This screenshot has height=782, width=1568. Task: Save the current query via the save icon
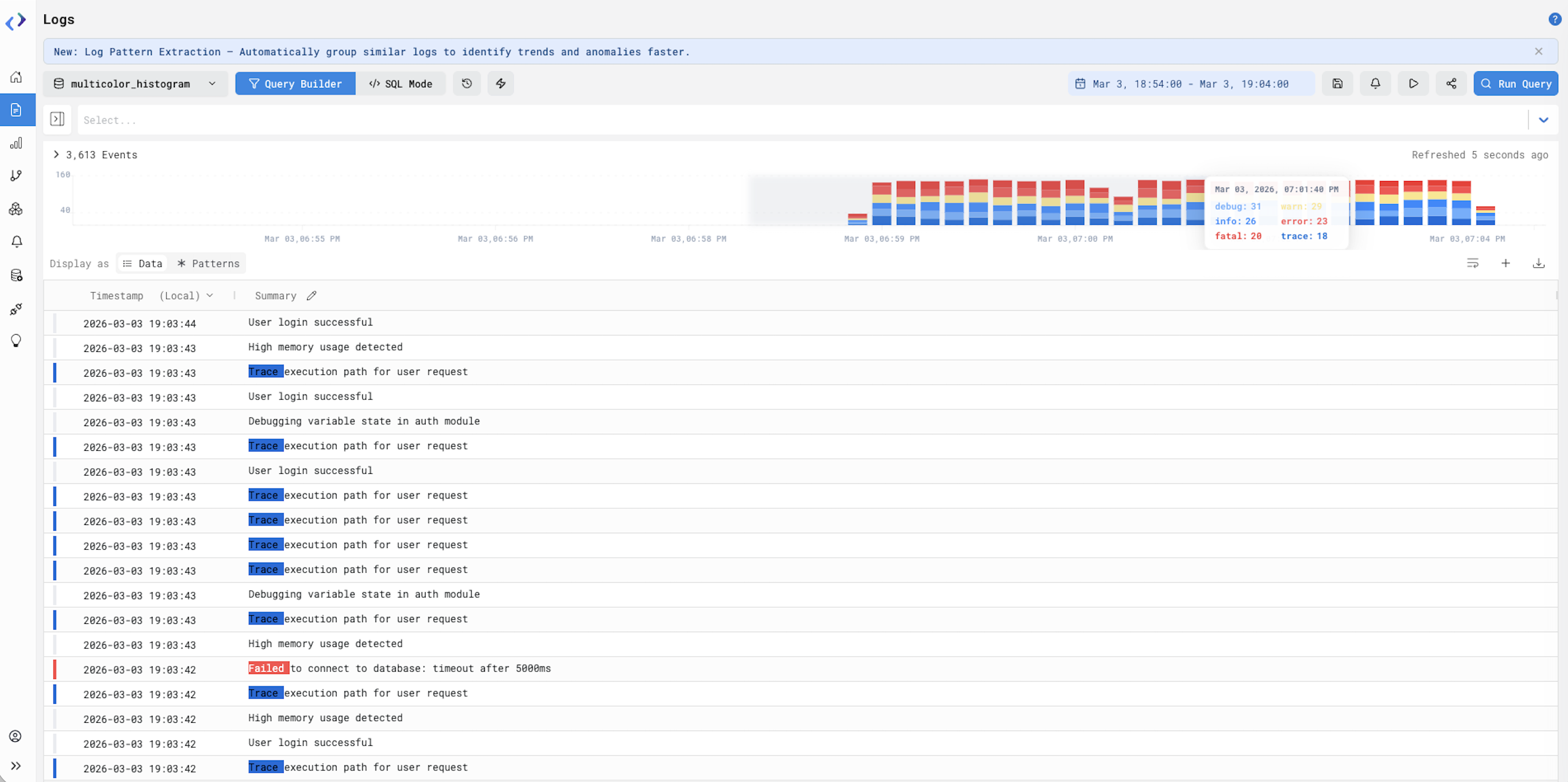[x=1337, y=83]
